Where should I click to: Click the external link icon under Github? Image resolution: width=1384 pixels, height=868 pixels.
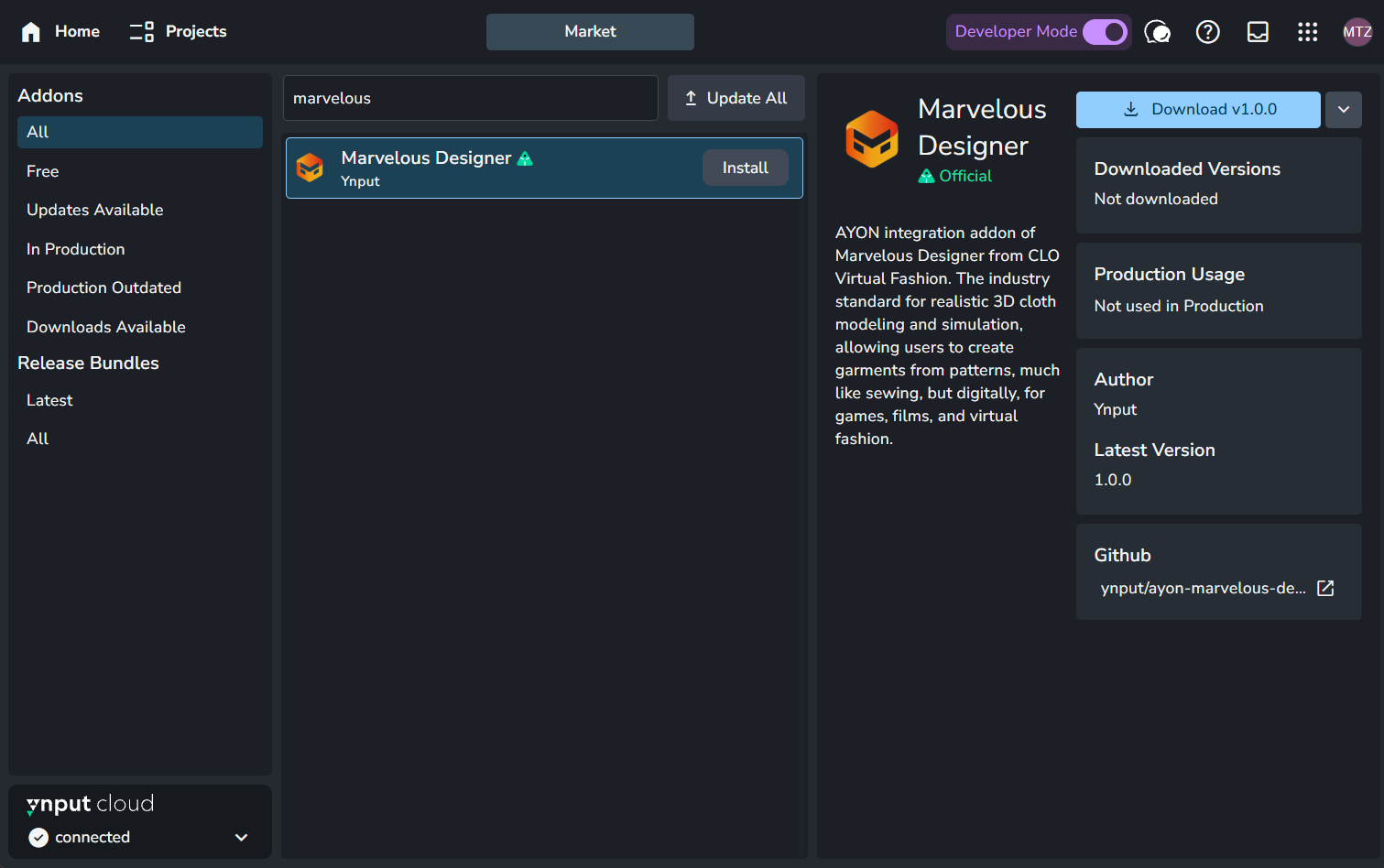(1325, 588)
